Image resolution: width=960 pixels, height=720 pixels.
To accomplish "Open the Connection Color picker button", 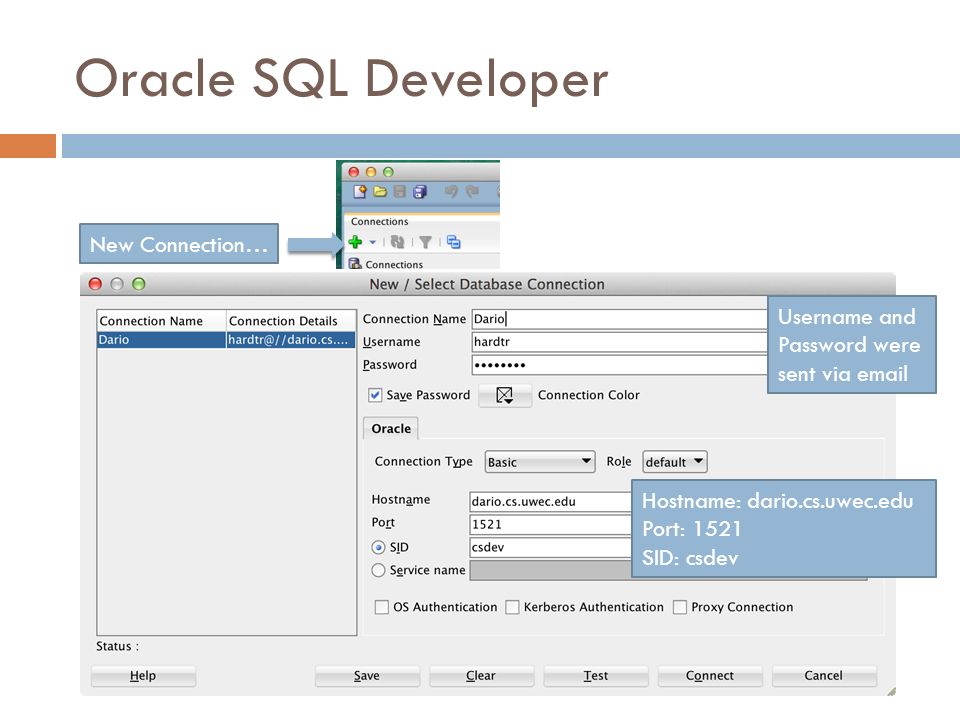I will [x=504, y=395].
